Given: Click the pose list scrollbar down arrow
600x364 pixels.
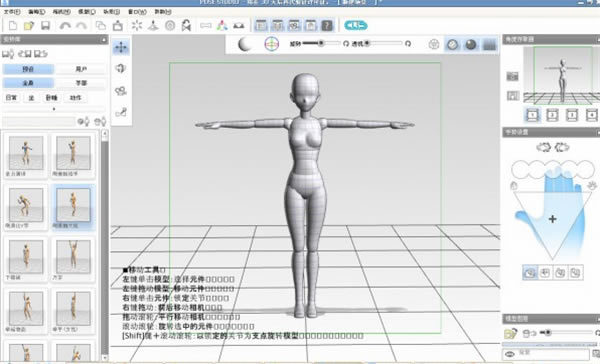Looking at the screenshot, I should [x=105, y=358].
